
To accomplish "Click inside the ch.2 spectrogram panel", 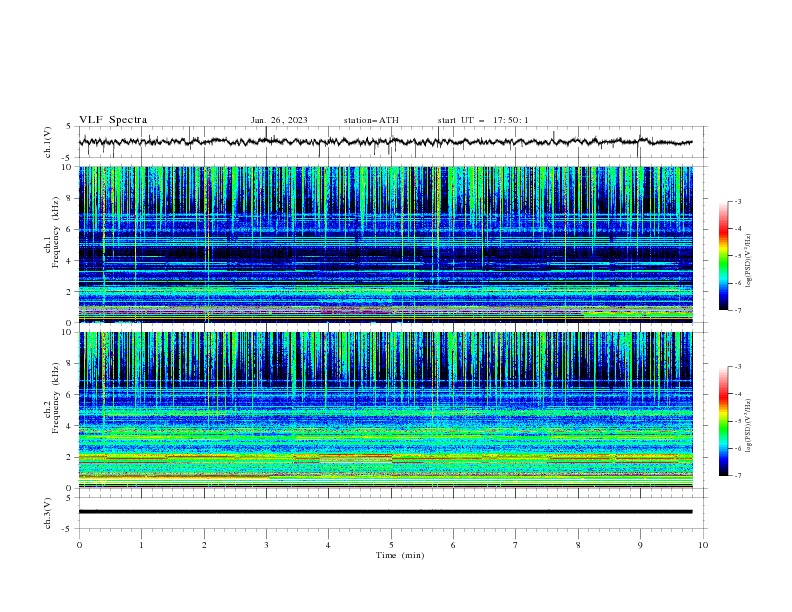I will click(385, 410).
